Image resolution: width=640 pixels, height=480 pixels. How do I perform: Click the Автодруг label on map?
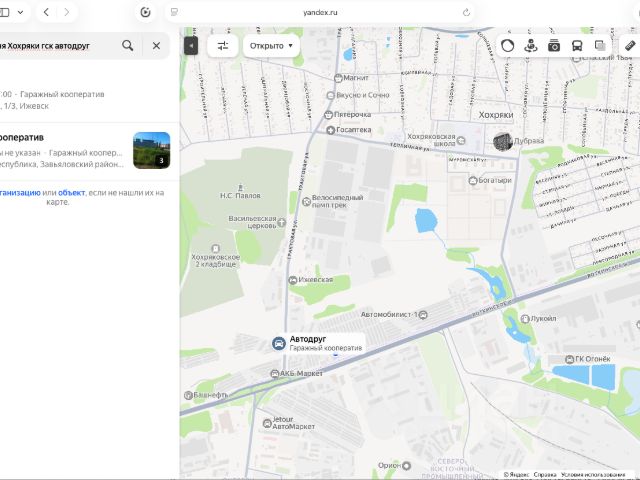click(x=308, y=339)
